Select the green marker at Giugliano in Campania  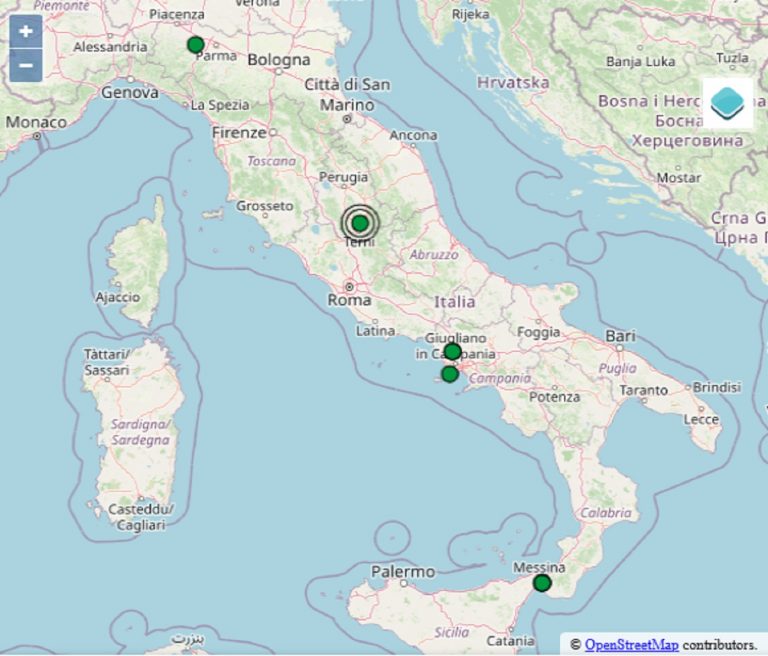[452, 351]
